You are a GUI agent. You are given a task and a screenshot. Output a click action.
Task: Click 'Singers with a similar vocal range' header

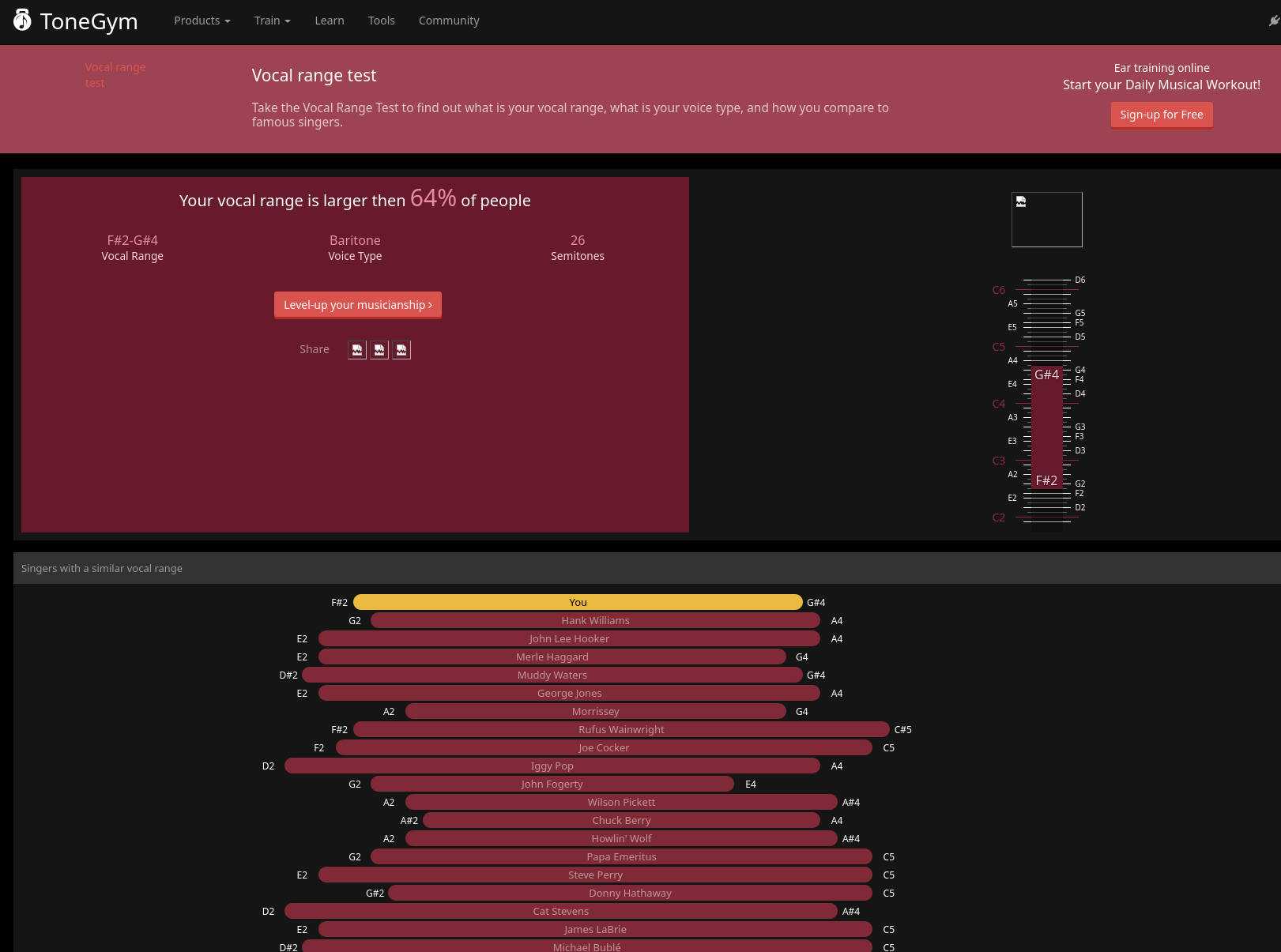point(102,568)
